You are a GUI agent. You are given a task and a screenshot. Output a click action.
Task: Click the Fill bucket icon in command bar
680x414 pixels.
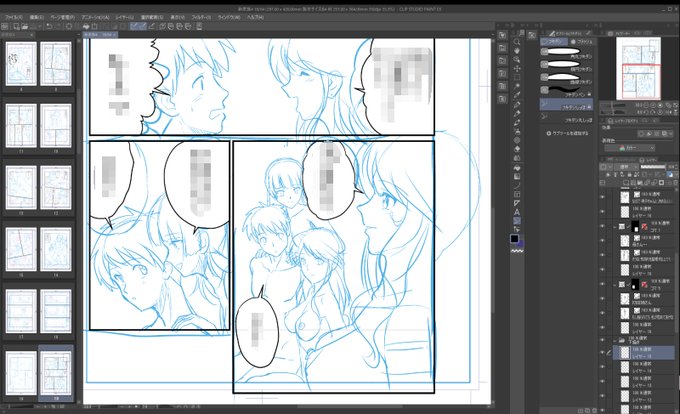click(x=86, y=26)
